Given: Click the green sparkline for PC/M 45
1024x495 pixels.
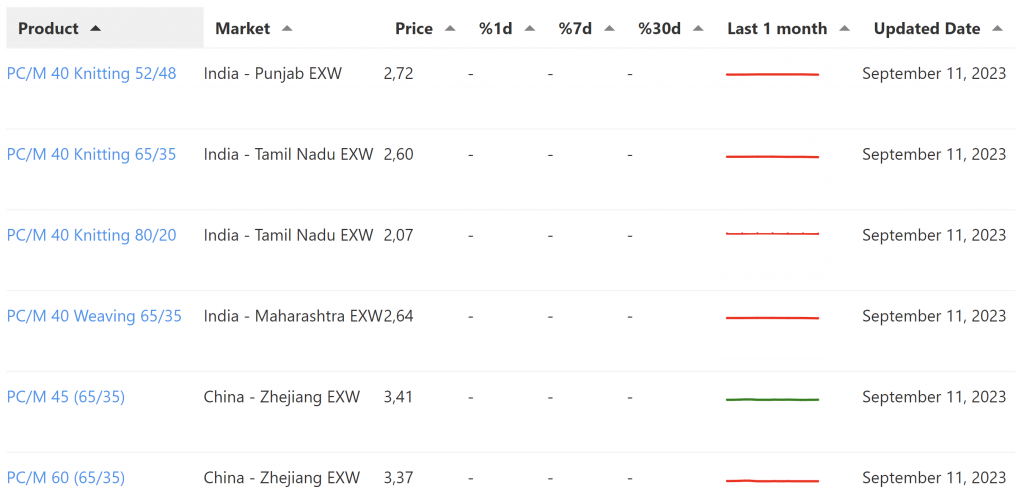Looking at the screenshot, I should (772, 399).
